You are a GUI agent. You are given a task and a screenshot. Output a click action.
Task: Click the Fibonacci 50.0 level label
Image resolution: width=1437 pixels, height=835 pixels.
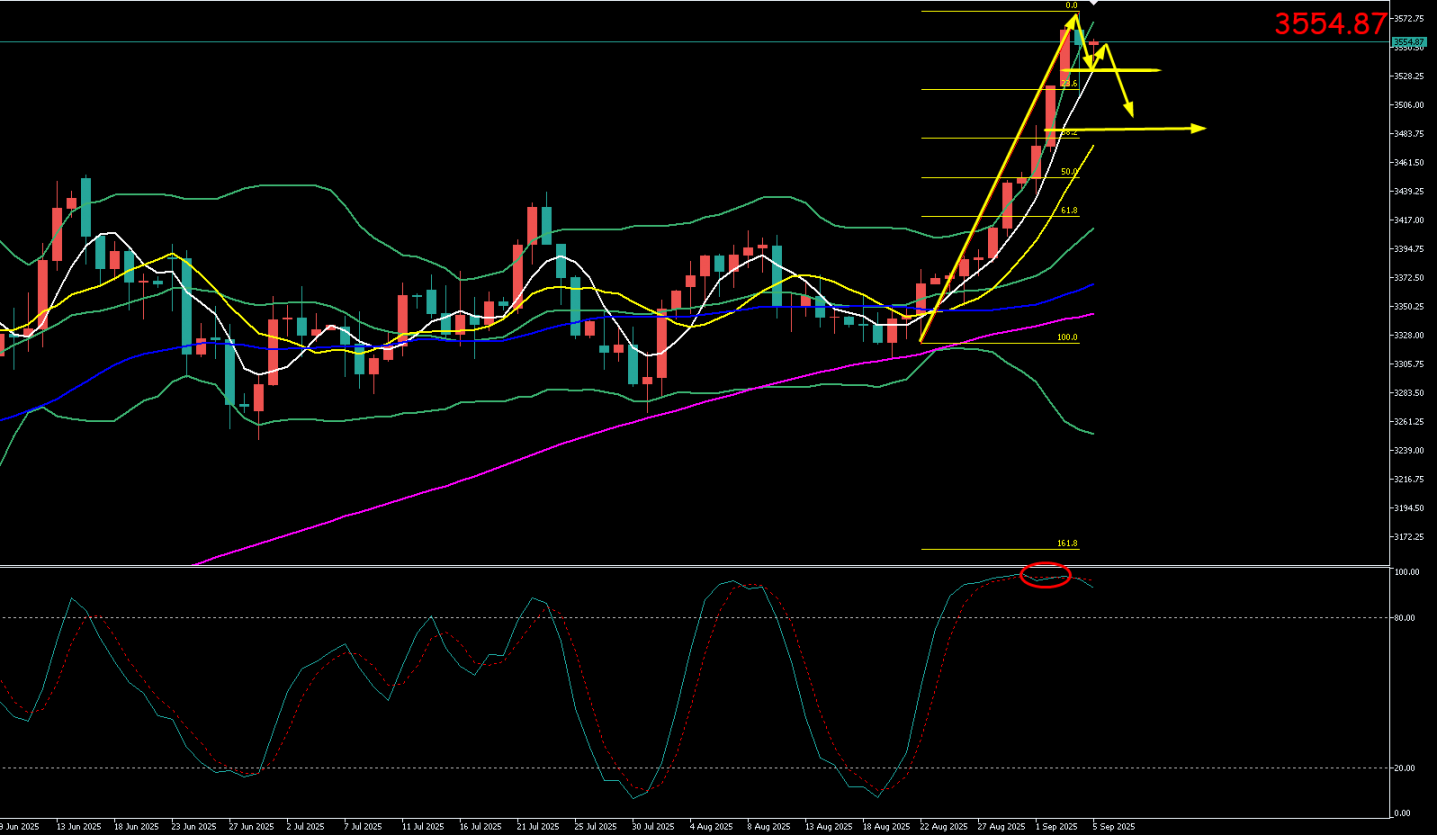(1069, 172)
